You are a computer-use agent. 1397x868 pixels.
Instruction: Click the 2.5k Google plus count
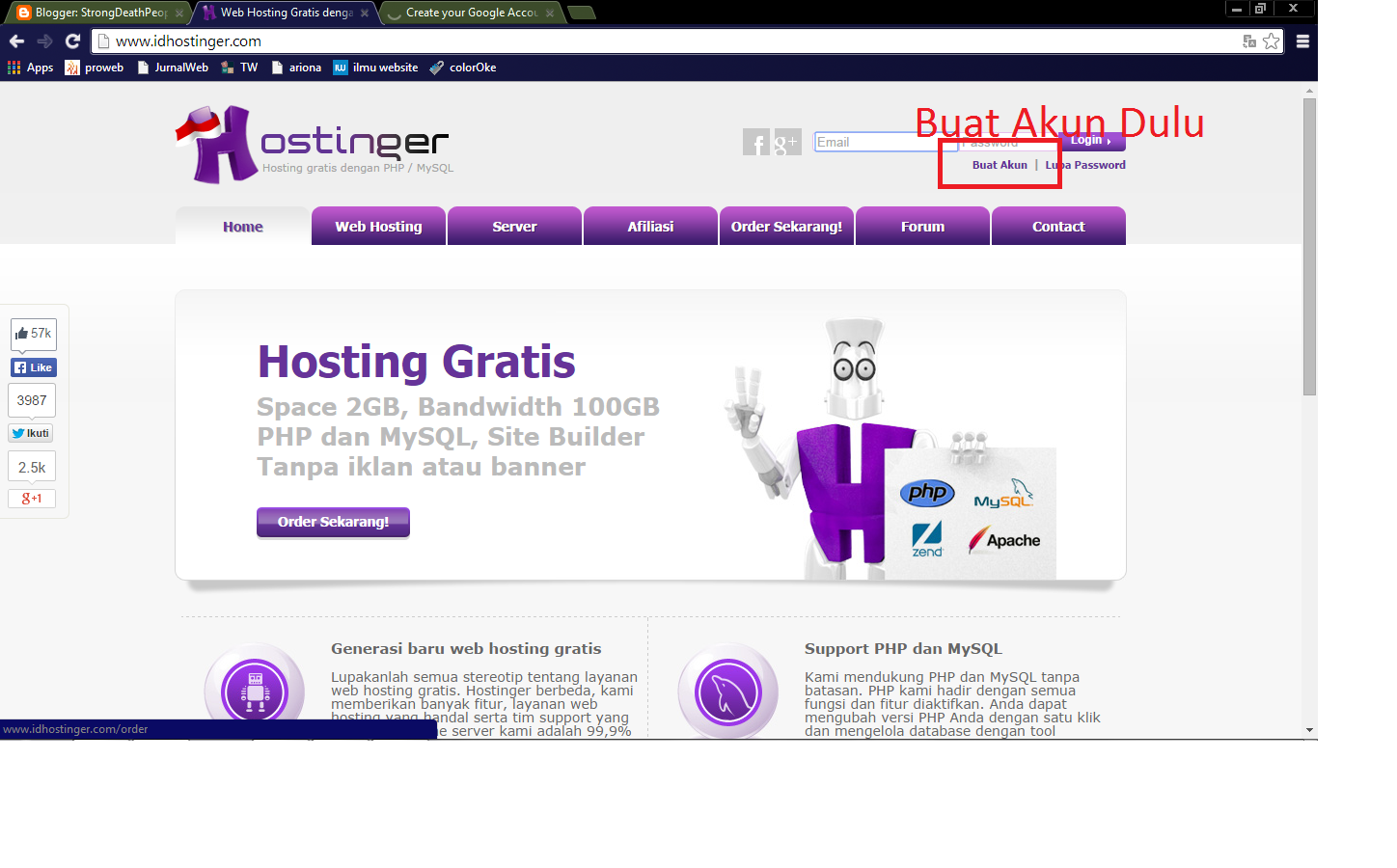click(x=32, y=467)
